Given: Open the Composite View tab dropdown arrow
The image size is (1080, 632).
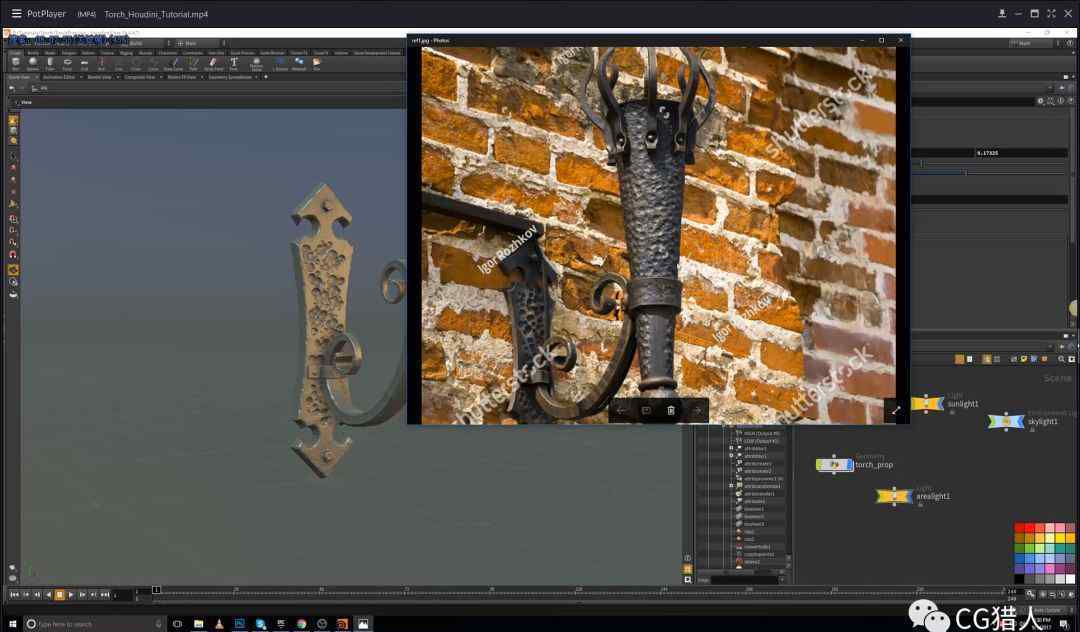Looking at the screenshot, I should pyautogui.click(x=160, y=77).
